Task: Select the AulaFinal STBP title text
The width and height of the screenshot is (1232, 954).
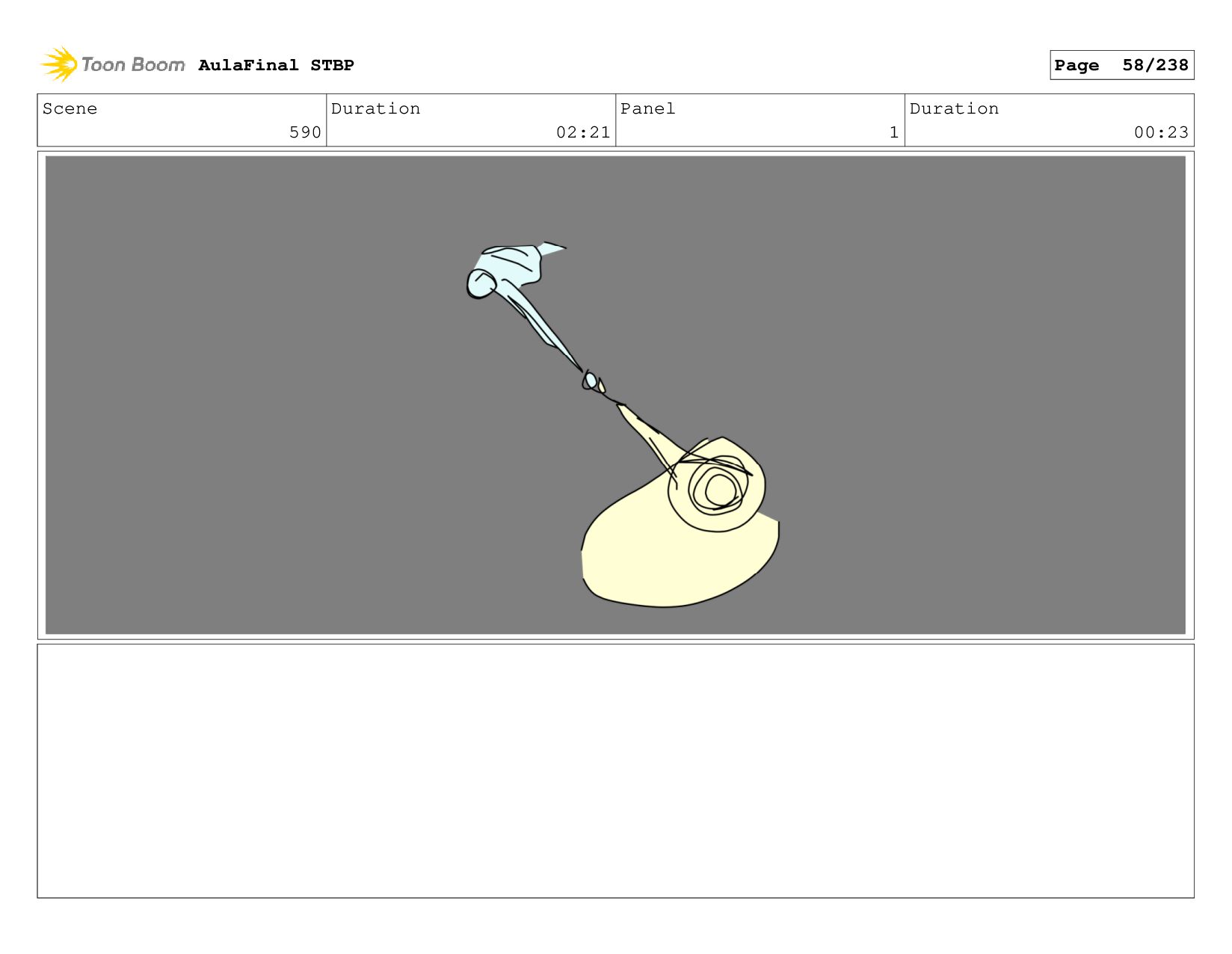Action: tap(276, 65)
